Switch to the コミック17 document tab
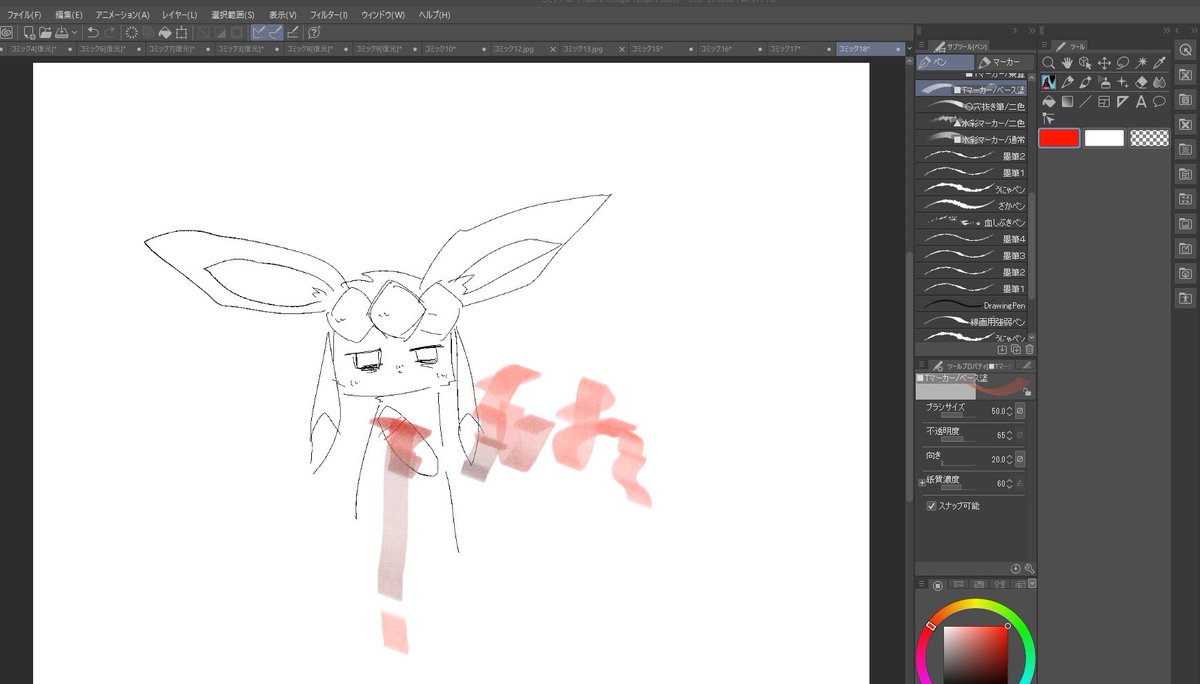Image resolution: width=1200 pixels, height=684 pixels. point(800,48)
